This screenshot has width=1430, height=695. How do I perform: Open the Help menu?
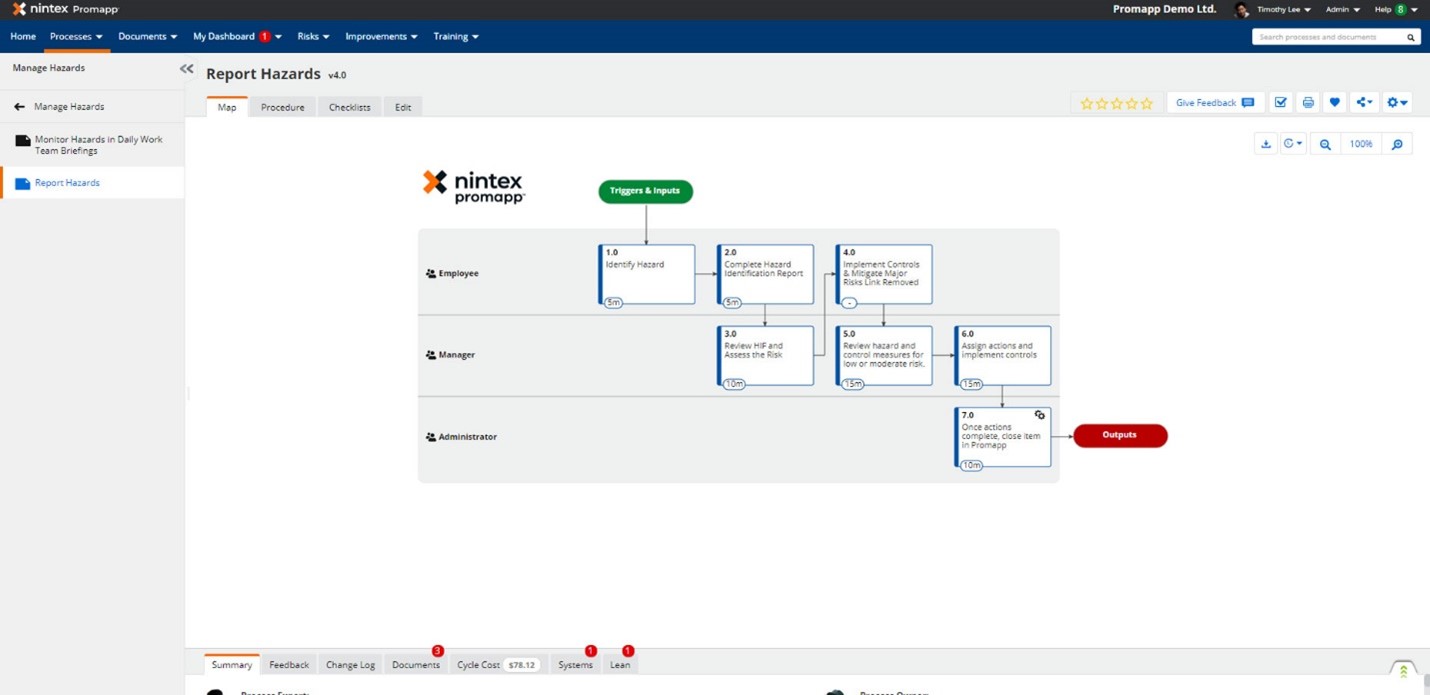(x=1396, y=10)
